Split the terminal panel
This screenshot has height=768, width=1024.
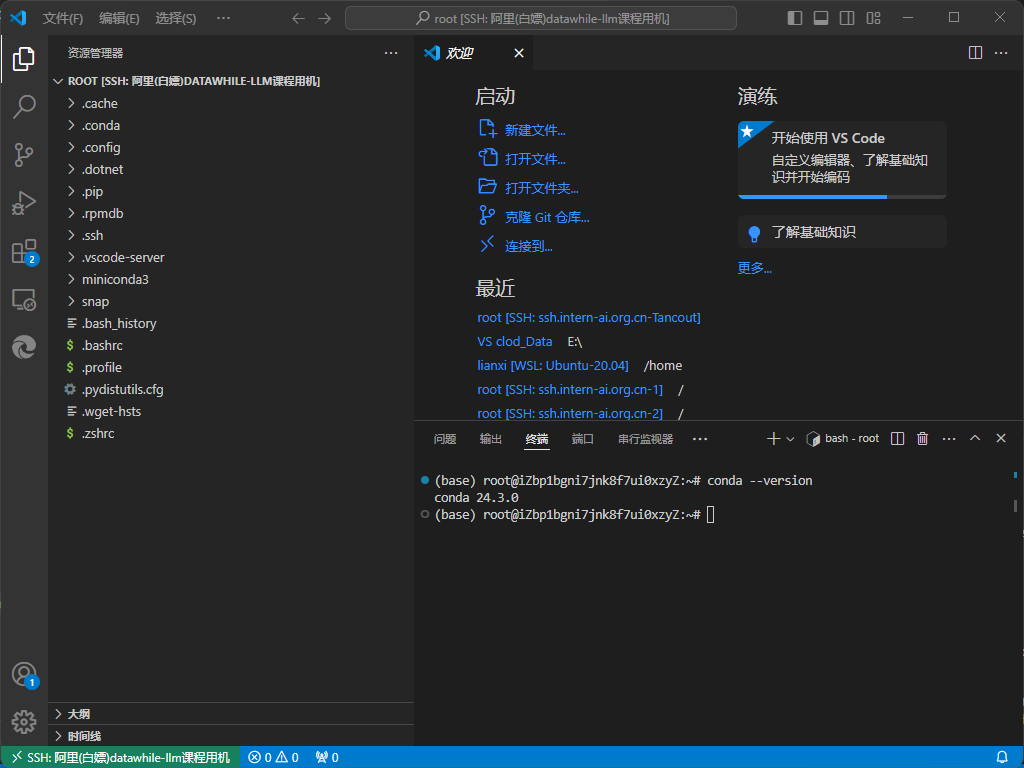[898, 439]
